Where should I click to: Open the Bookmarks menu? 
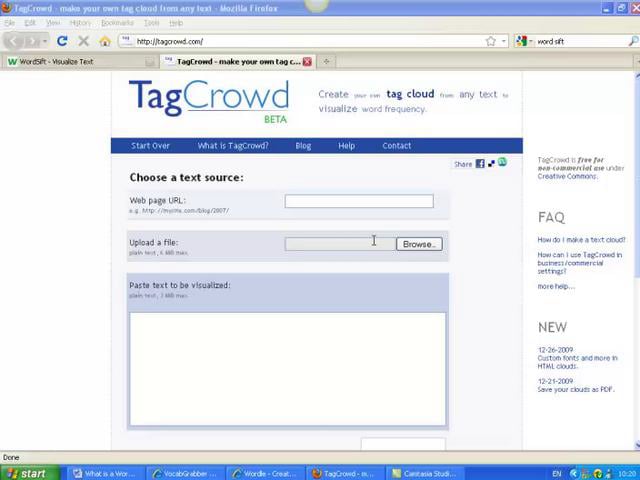coord(117,23)
